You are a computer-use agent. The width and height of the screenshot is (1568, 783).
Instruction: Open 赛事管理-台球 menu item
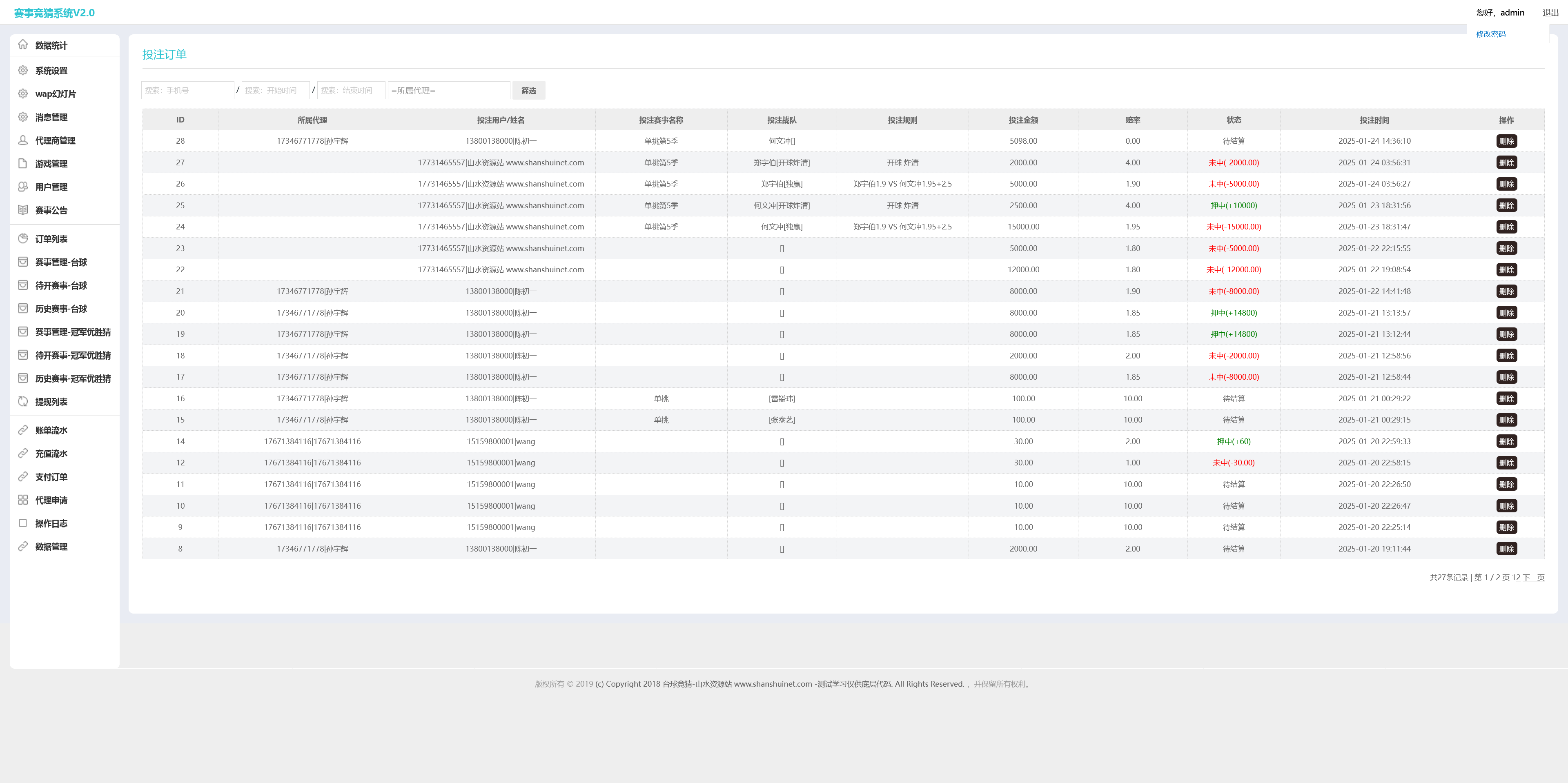(x=61, y=262)
